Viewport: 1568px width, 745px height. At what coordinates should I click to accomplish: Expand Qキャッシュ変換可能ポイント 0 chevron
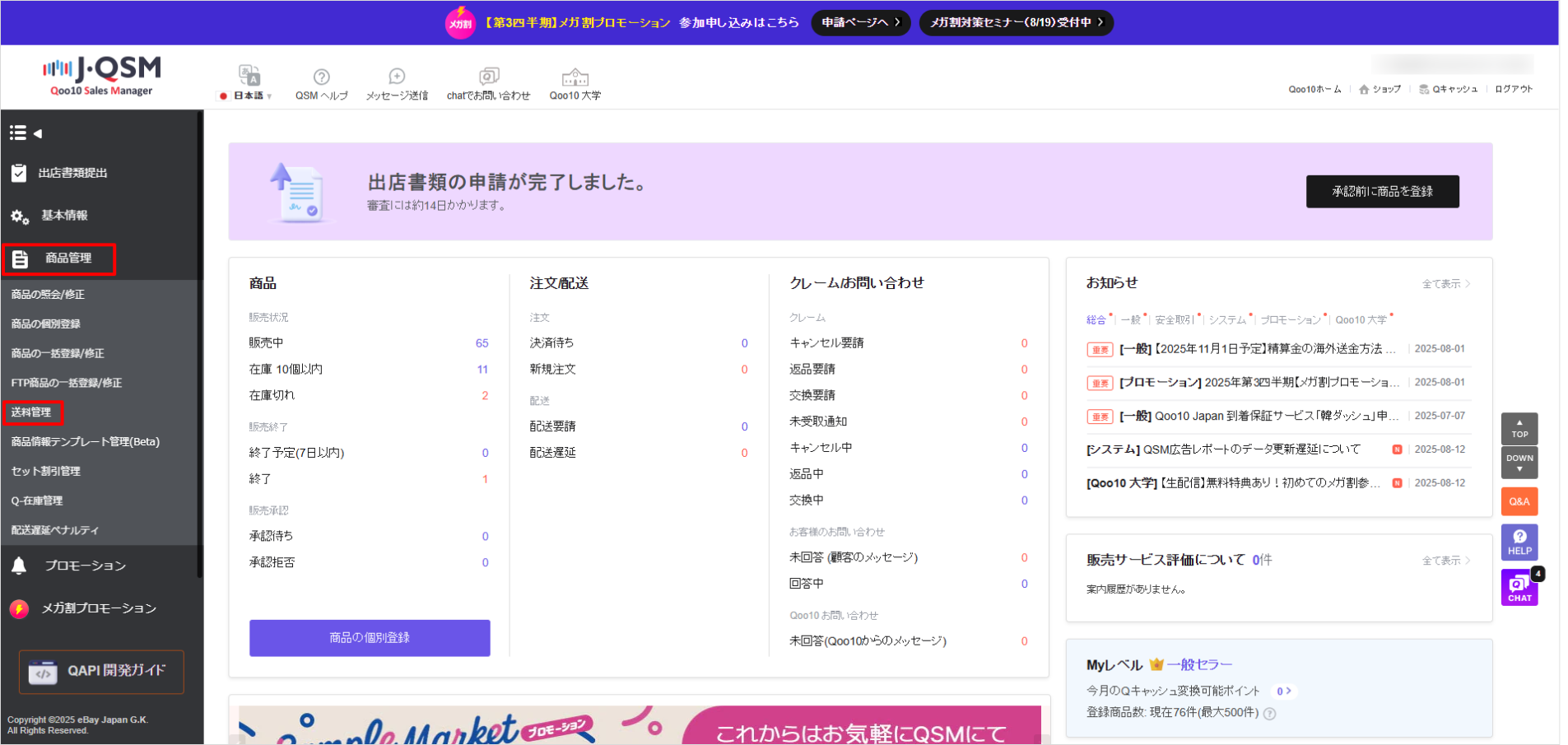[x=1284, y=691]
